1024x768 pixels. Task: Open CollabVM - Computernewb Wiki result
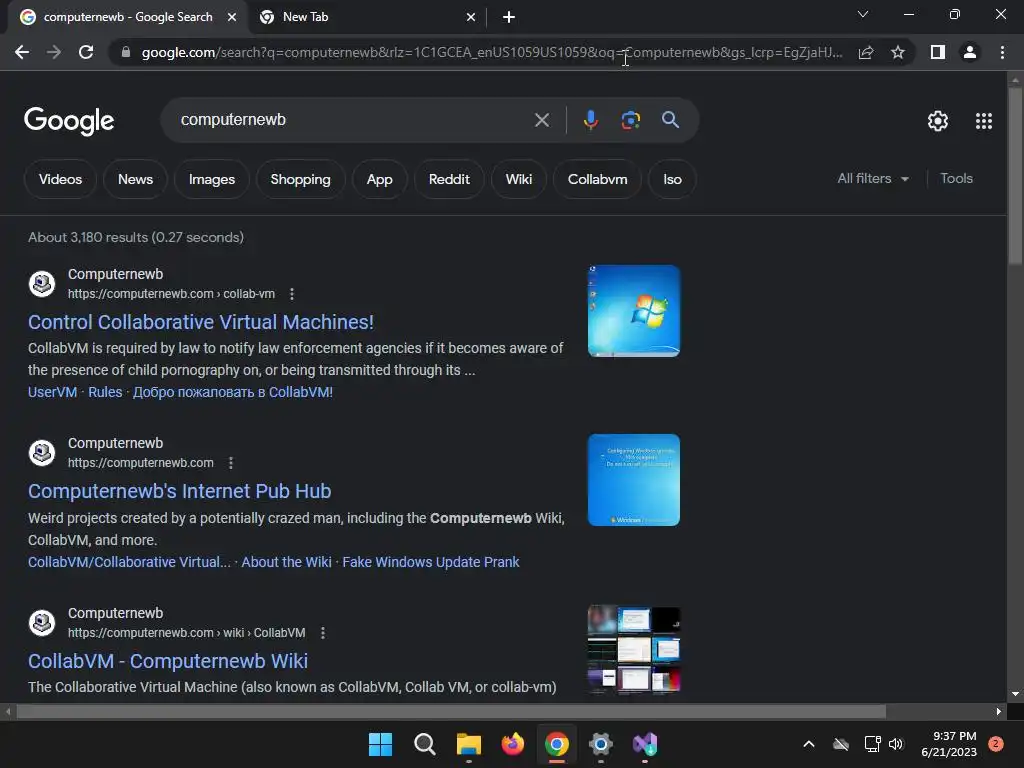[168, 661]
